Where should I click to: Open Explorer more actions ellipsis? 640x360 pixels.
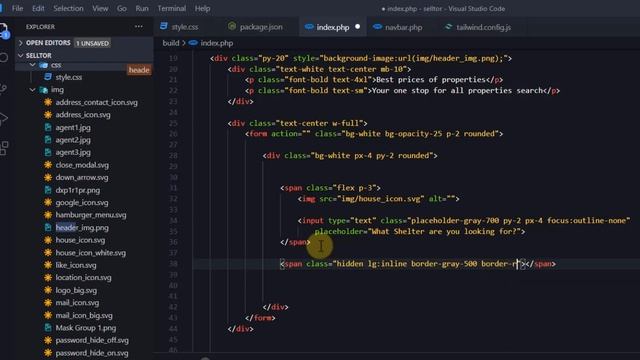click(x=139, y=27)
